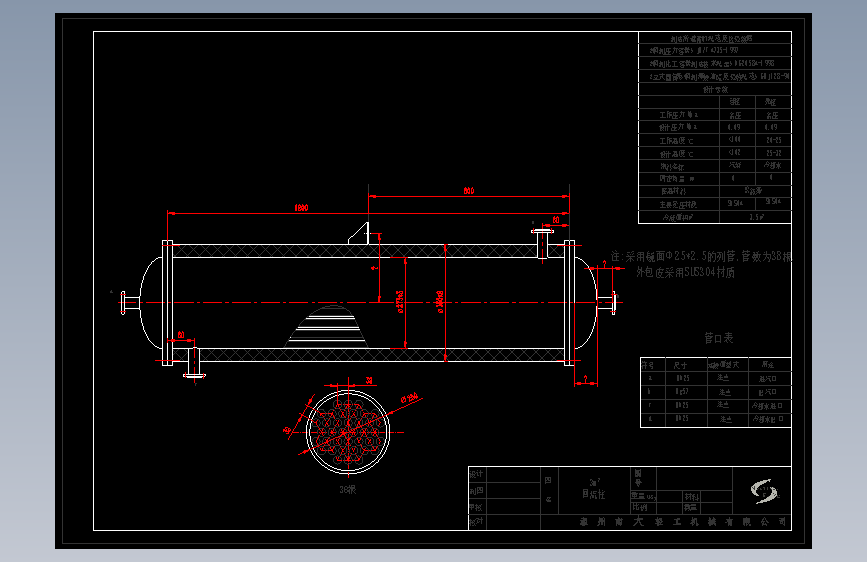Image resolution: width=867 pixels, height=562 pixels.
Task: Click the DN57 size cell in nozzle table
Action: (682, 392)
